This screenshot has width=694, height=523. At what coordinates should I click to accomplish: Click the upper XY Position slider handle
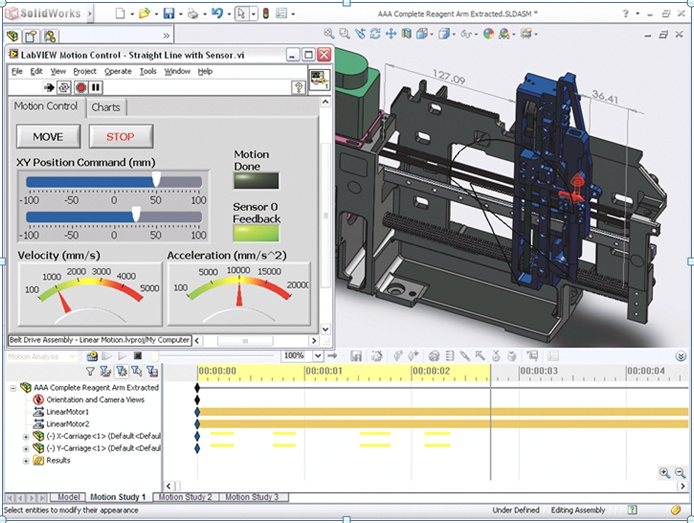(156, 179)
